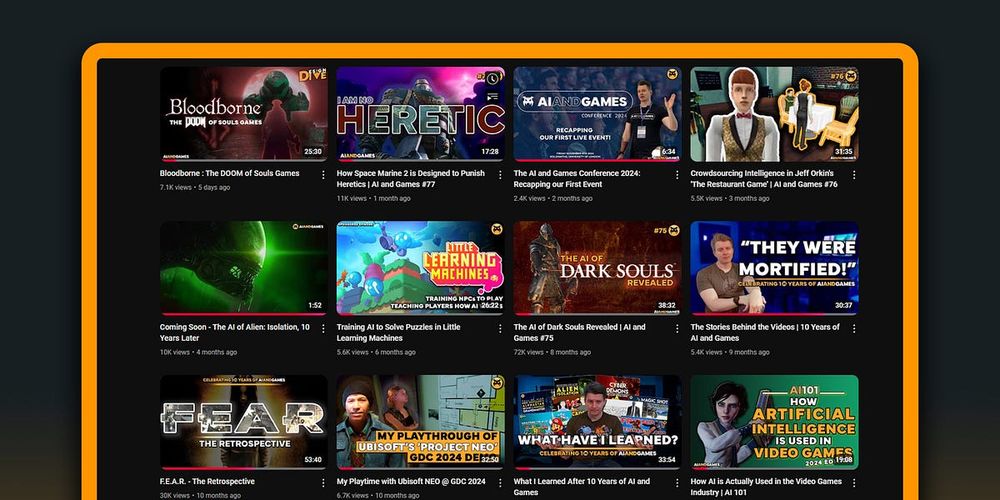Open three-dot menu for Little Learning Machines video

pyautogui.click(x=500, y=328)
